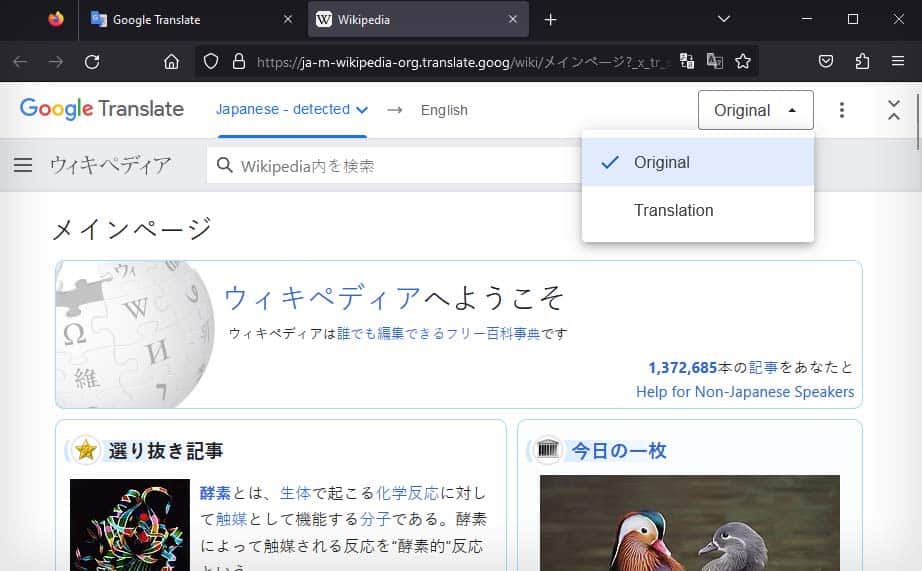The width and height of the screenshot is (922, 571).
Task: Open the 記事 link in the banner
Action: (x=763, y=368)
